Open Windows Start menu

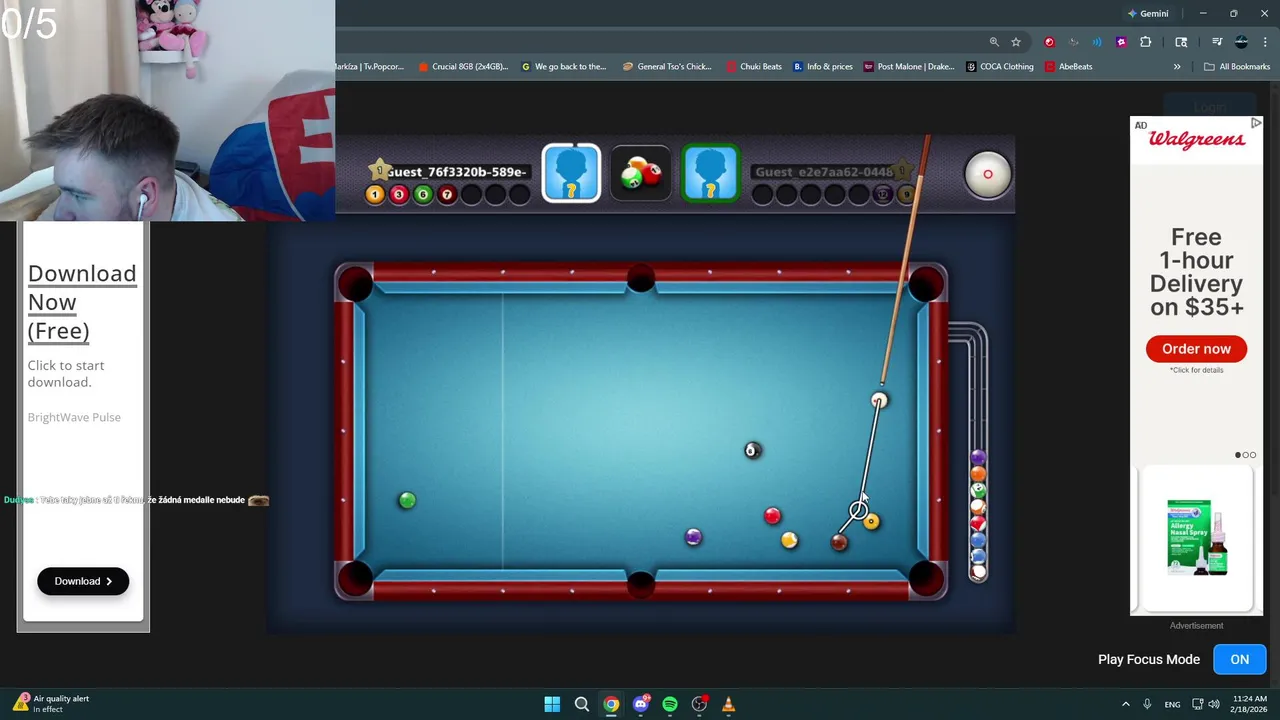click(x=552, y=704)
